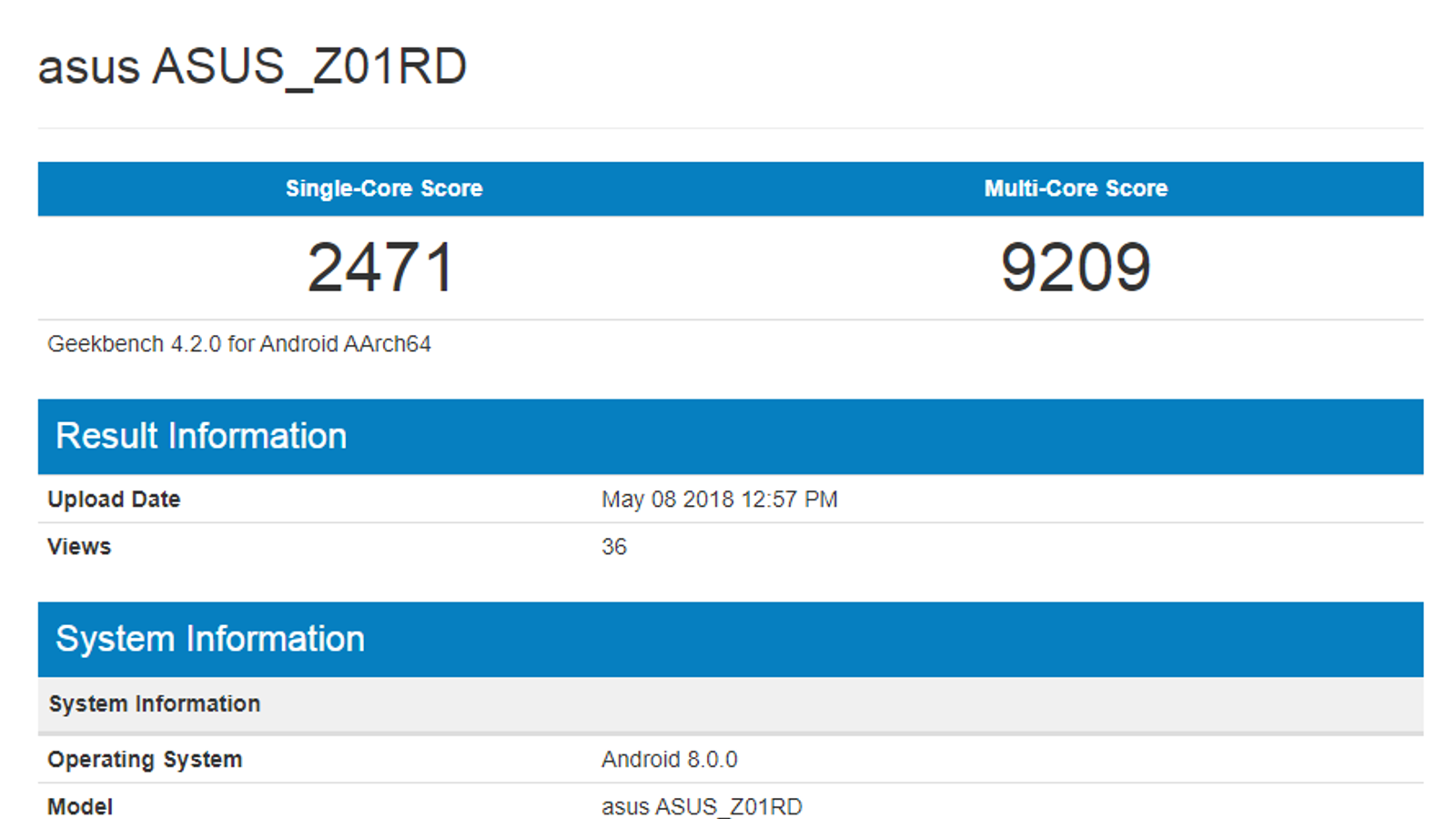
Task: Click the Geekbench 4.2.0 for Android AArch64 text
Action: (x=239, y=344)
